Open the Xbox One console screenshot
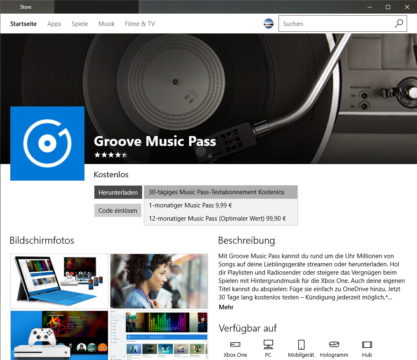The height and width of the screenshot is (360, 417). point(59,335)
